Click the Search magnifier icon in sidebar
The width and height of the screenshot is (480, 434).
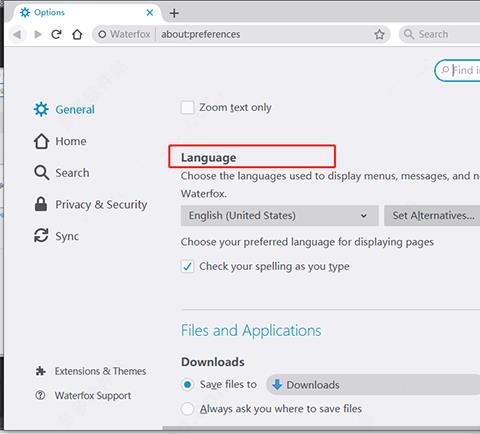42,173
